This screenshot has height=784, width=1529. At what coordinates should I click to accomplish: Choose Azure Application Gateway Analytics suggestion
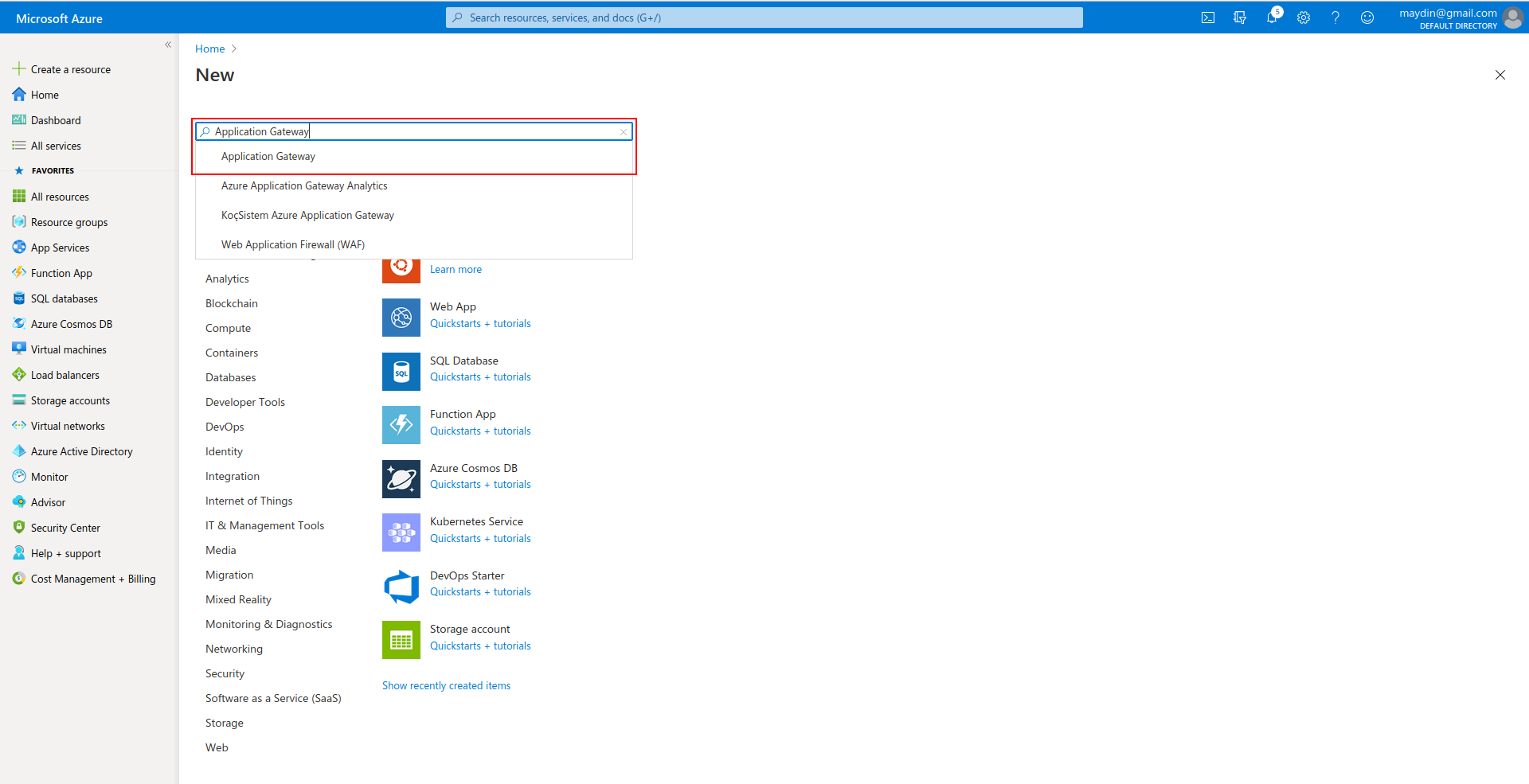click(414, 186)
